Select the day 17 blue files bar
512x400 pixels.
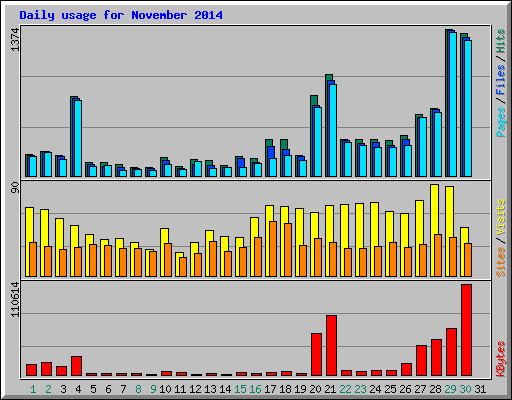coord(271,152)
